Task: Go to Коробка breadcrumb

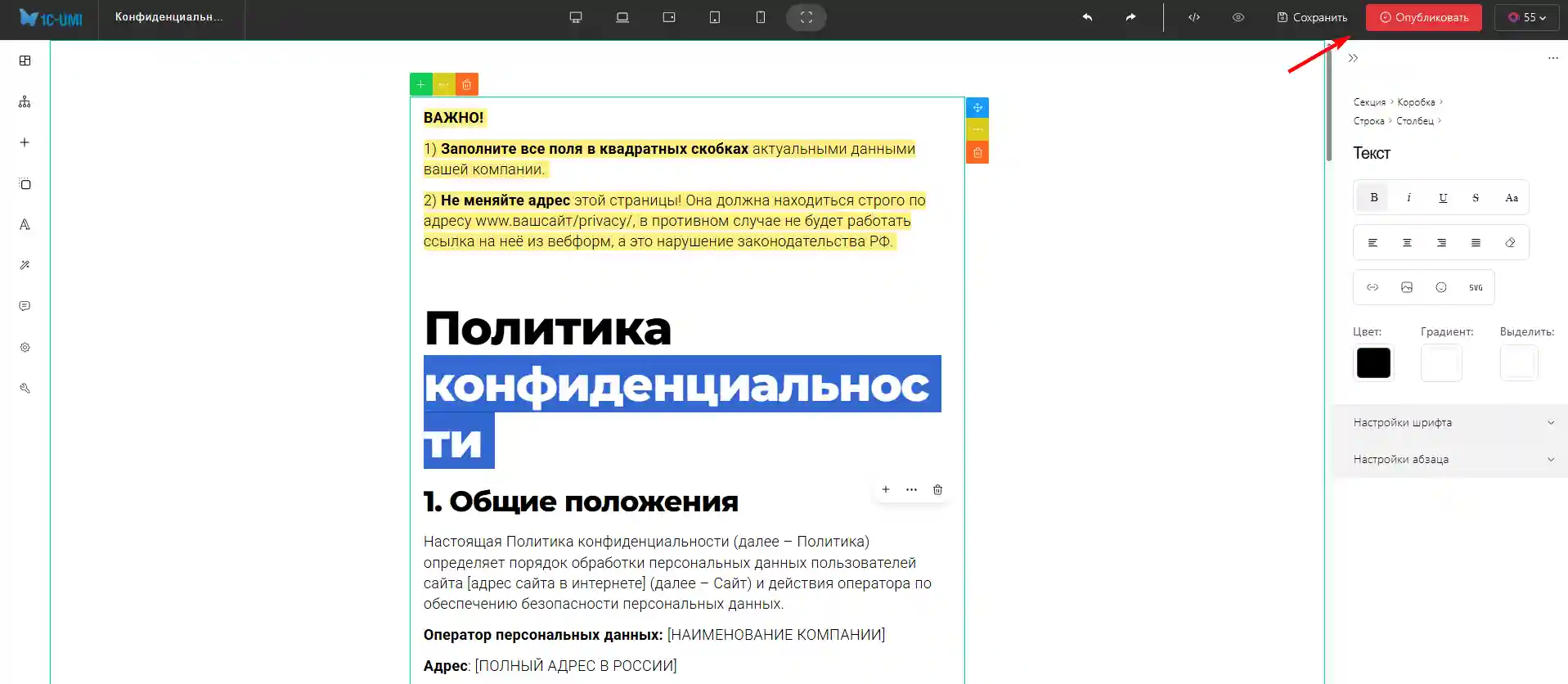Action: point(1416,102)
